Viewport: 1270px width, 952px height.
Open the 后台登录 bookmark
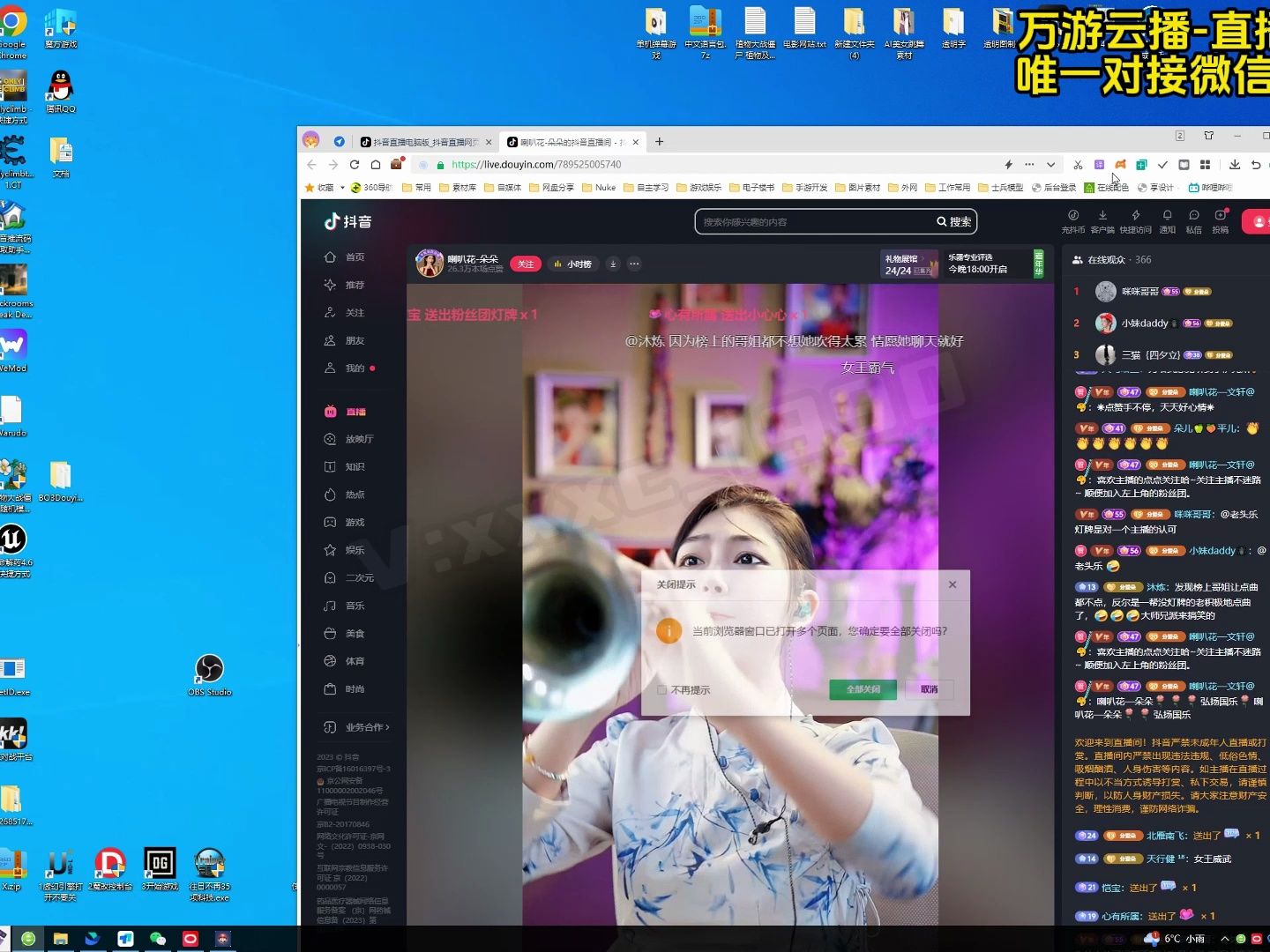point(1055,188)
